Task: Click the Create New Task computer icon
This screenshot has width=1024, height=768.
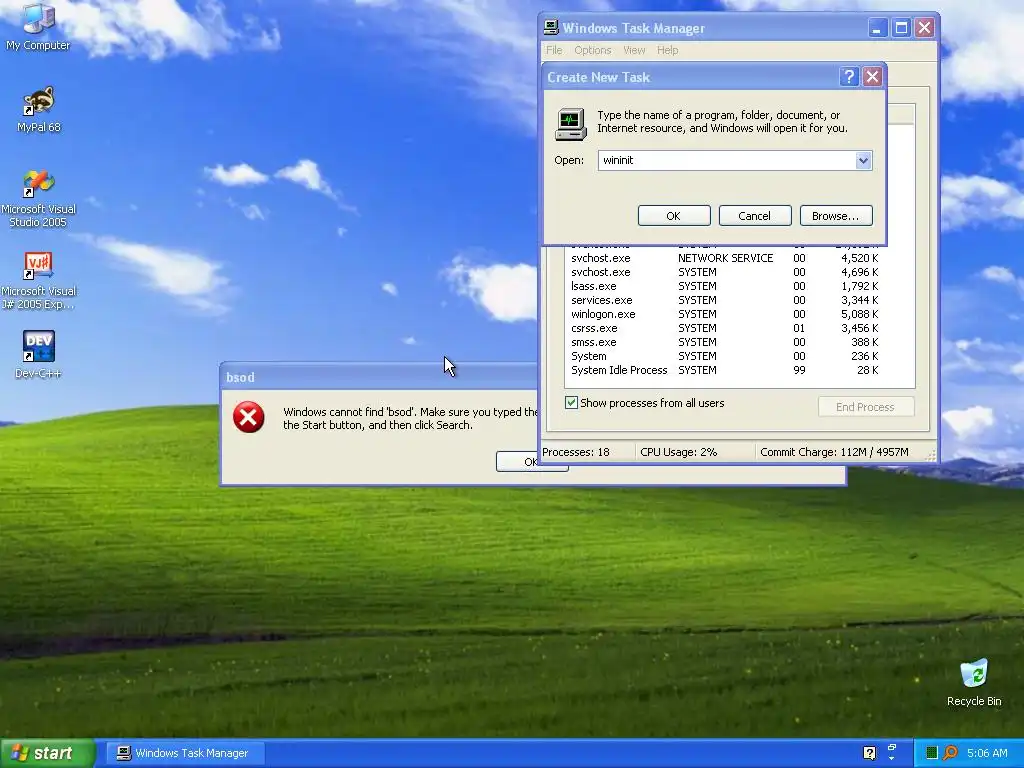Action: [x=570, y=124]
